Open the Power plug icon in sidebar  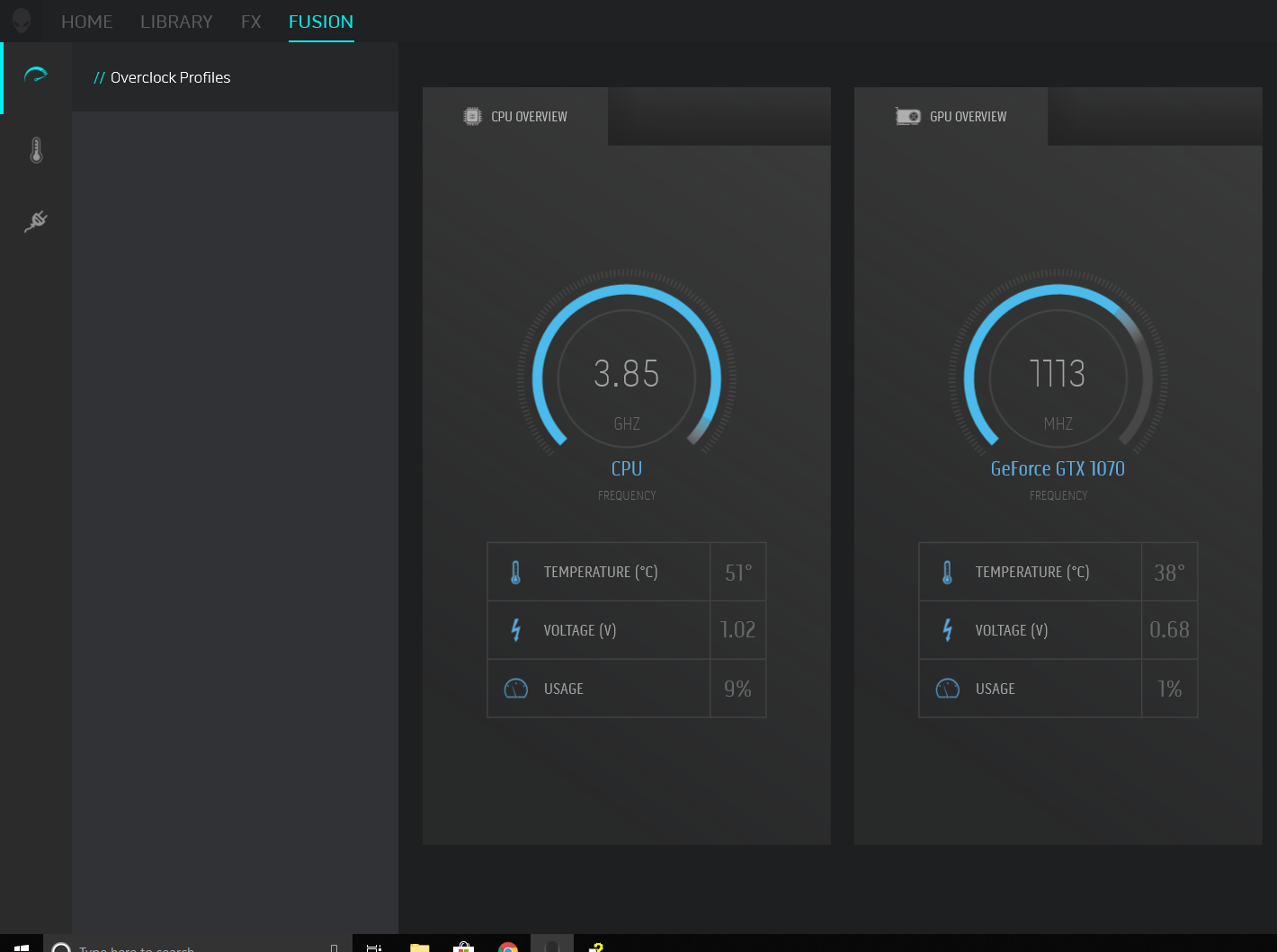(35, 221)
